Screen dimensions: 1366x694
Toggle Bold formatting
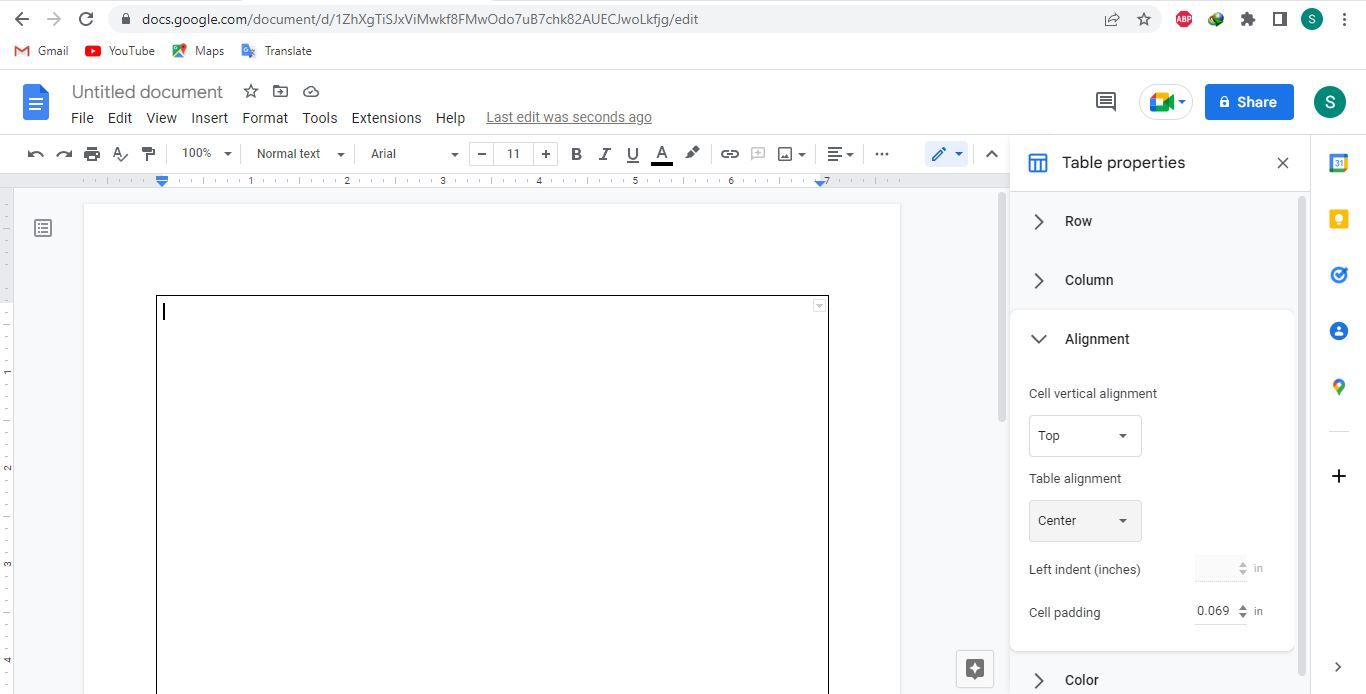[576, 154]
